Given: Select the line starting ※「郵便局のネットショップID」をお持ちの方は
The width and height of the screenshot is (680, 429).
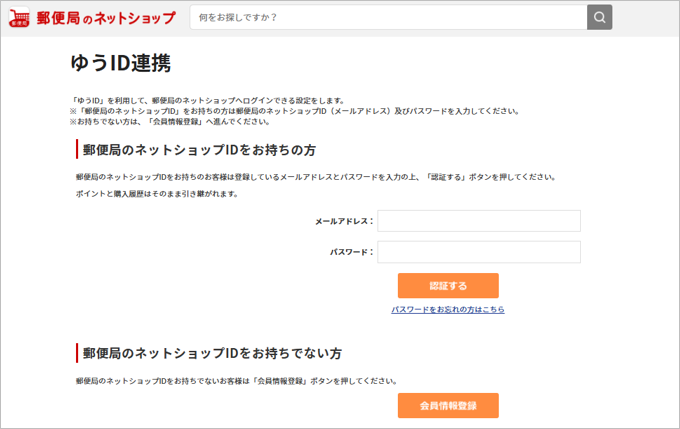Looking at the screenshot, I should 295,111.
